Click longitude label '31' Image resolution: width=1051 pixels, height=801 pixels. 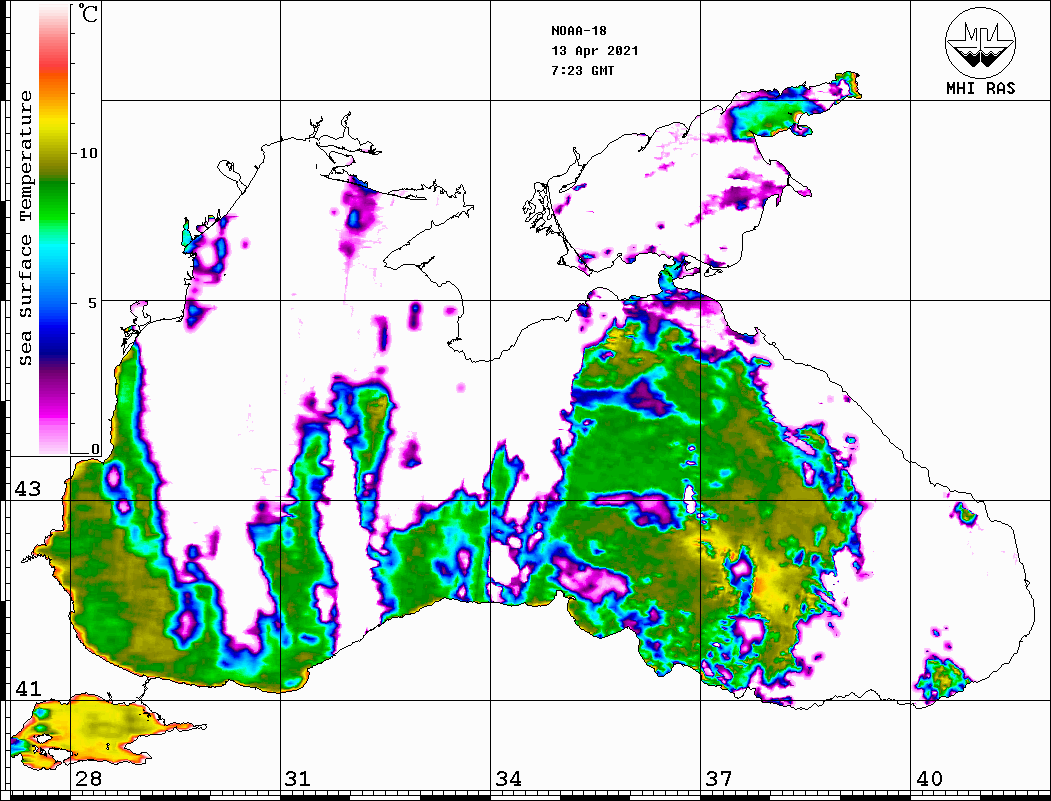pos(298,778)
